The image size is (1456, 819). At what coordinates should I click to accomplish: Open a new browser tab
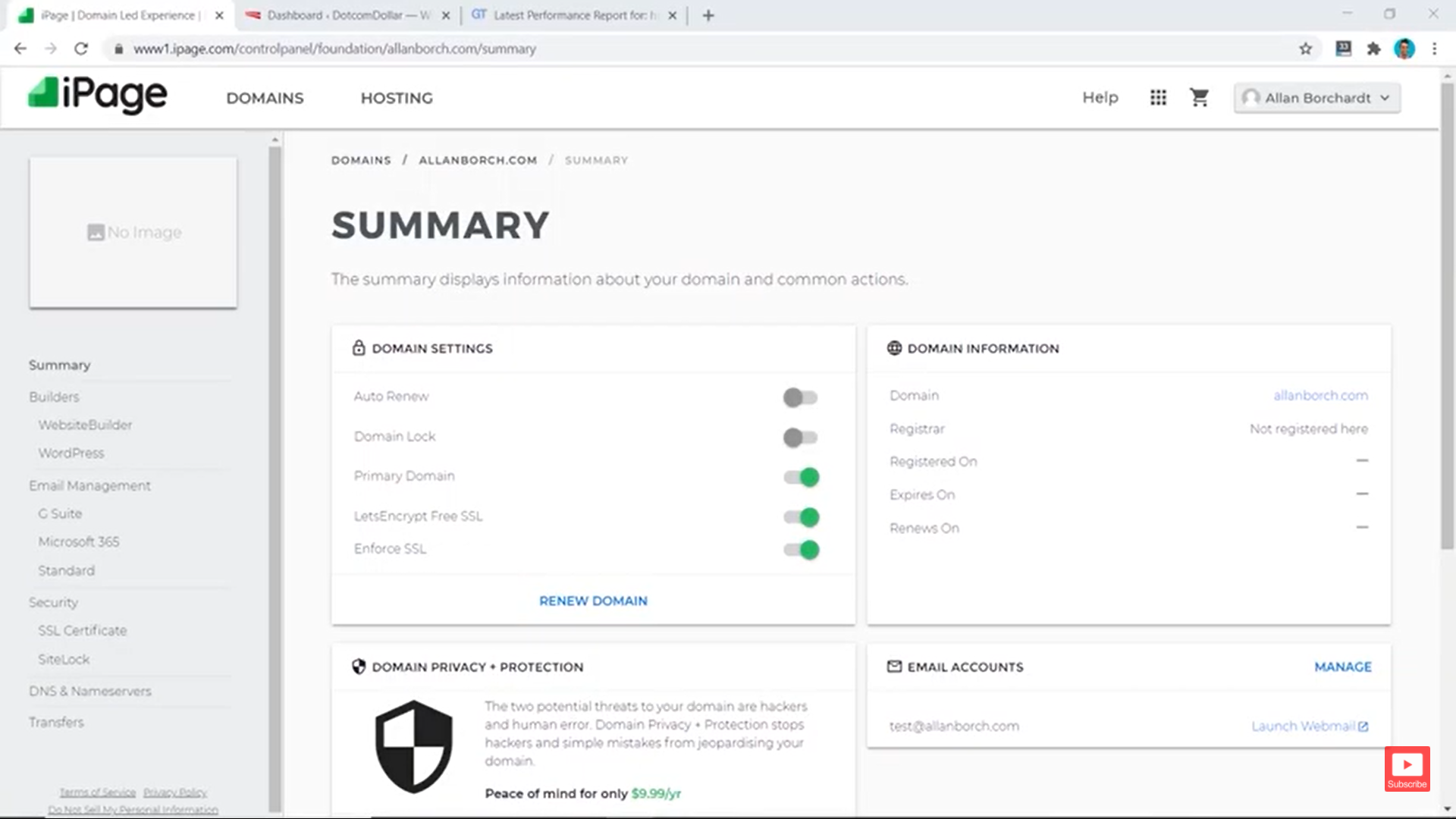tap(708, 15)
